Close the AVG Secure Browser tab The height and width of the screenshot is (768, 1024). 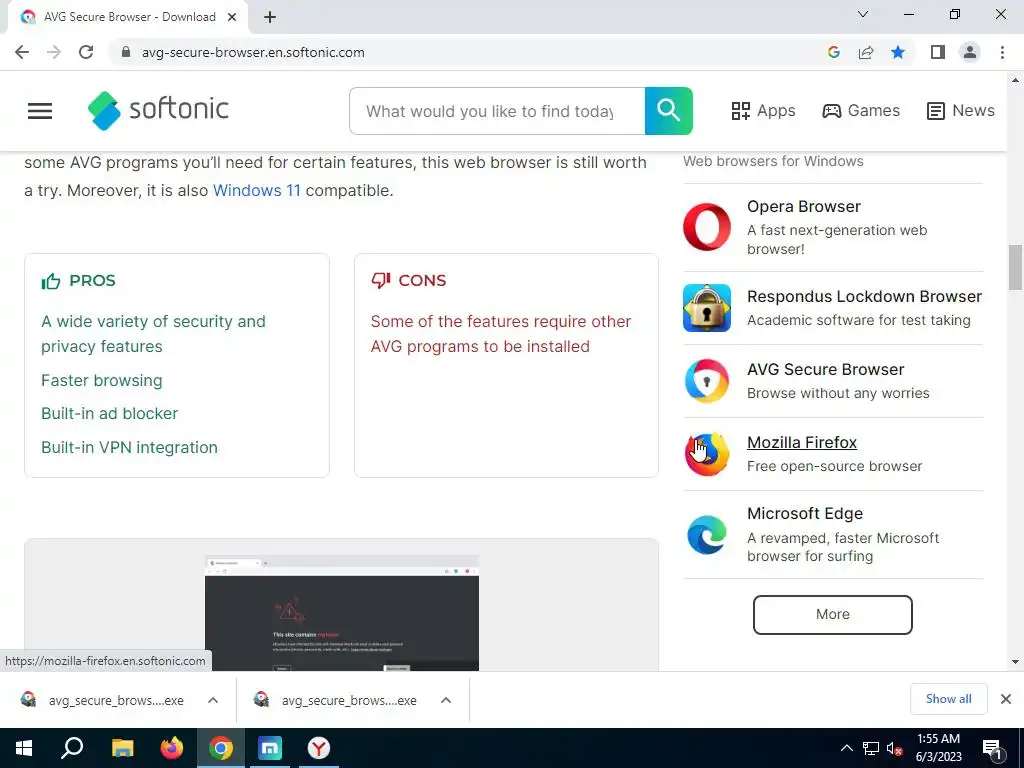click(x=232, y=17)
